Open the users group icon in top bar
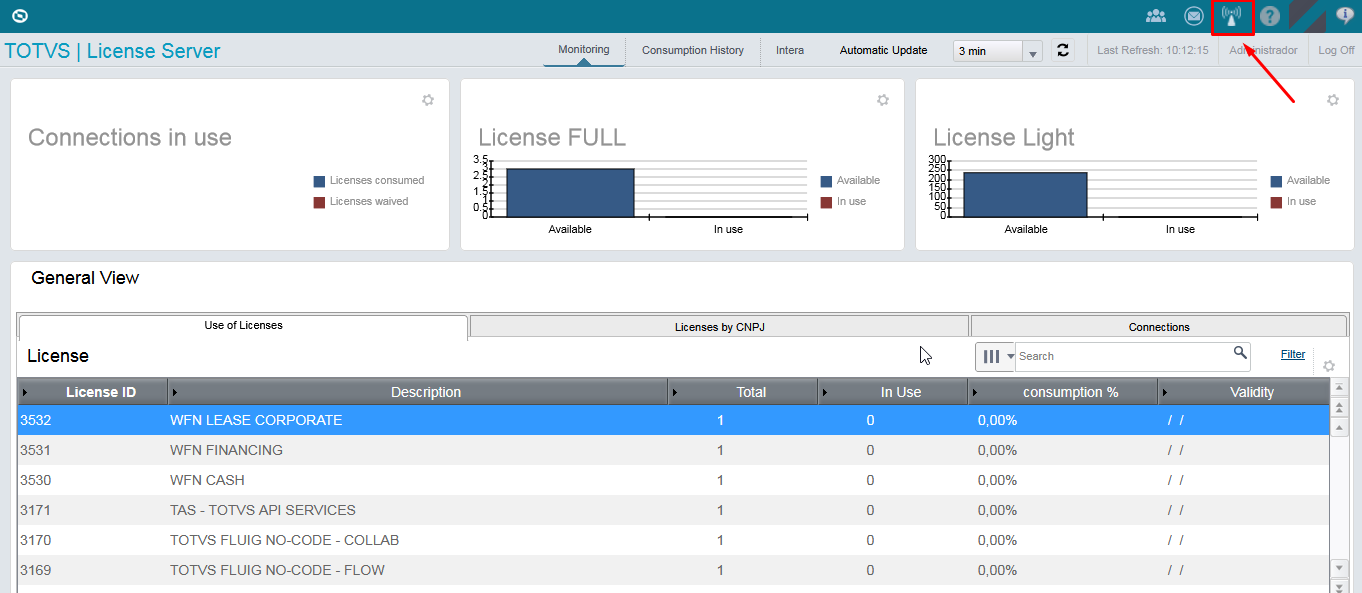The height and width of the screenshot is (593, 1362). (1156, 16)
